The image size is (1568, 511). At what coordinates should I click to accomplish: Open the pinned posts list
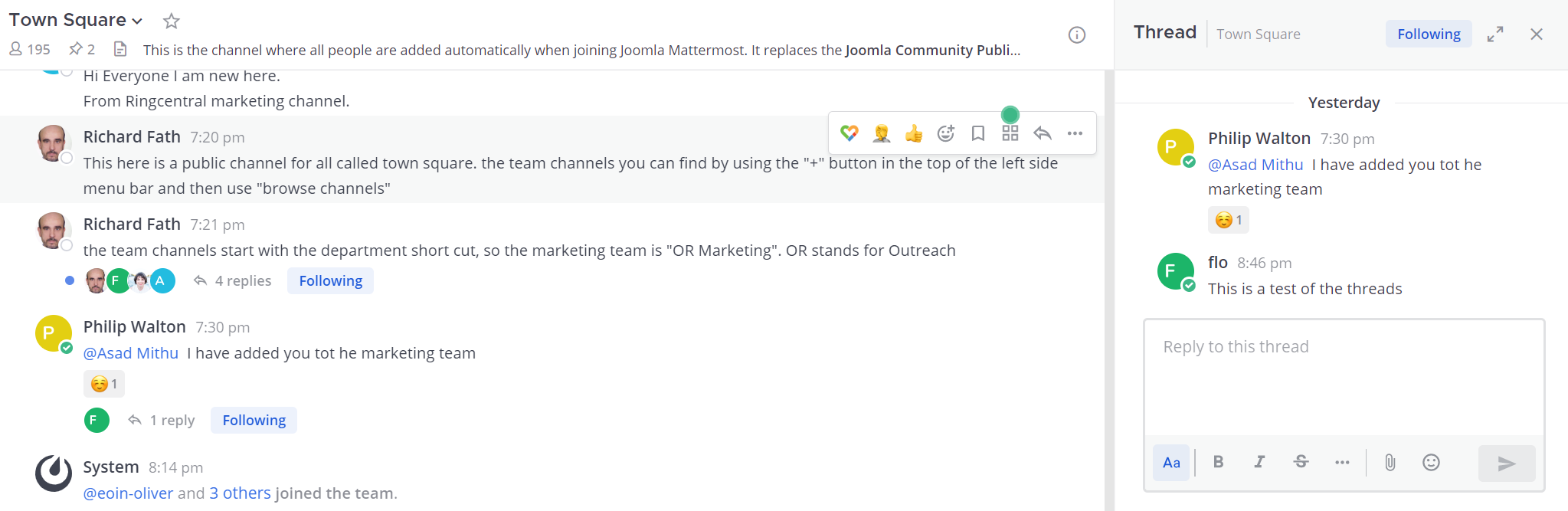point(82,50)
